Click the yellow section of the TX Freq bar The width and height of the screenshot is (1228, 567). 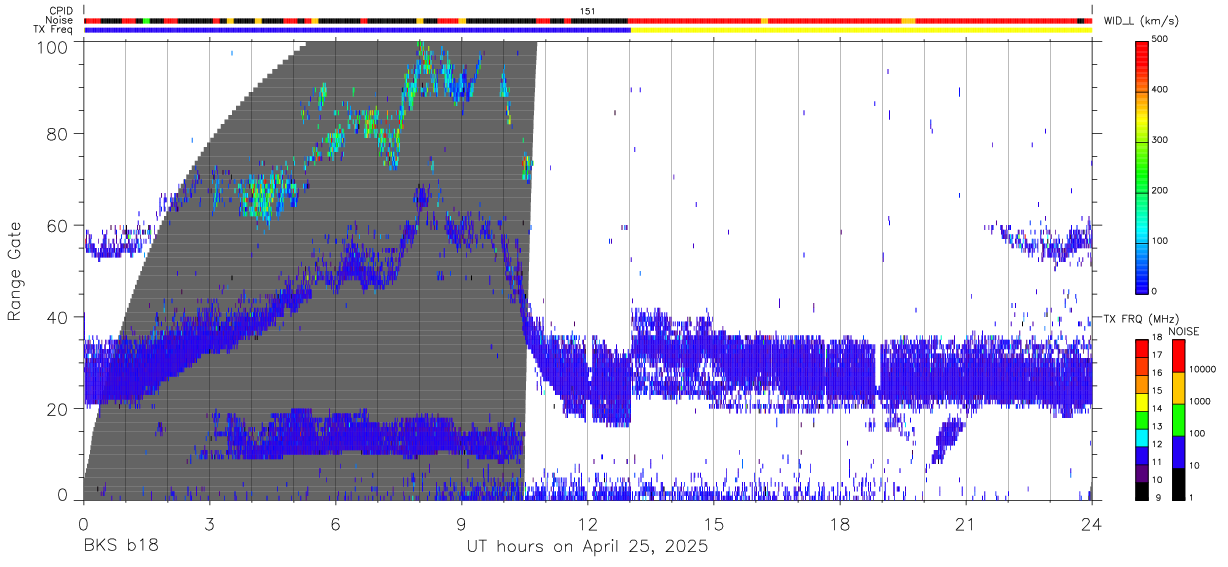coord(861,30)
